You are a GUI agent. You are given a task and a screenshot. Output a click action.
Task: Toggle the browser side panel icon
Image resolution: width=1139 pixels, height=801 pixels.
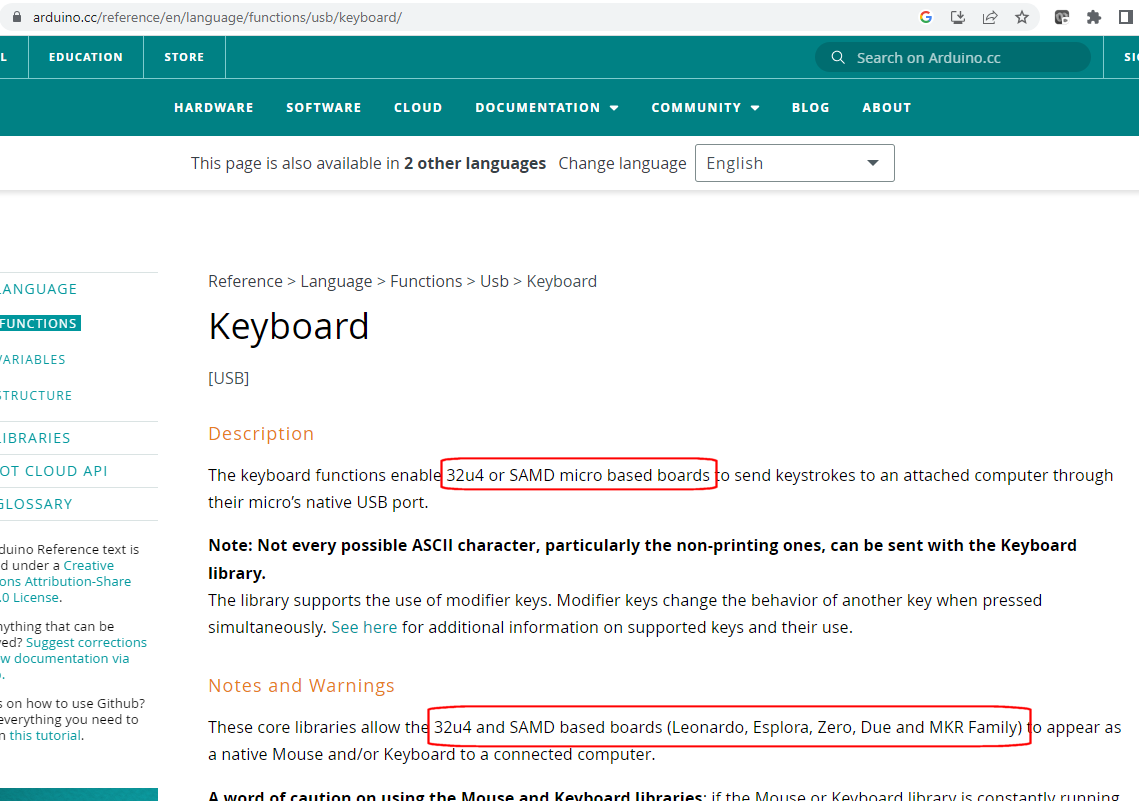pos(1126,17)
